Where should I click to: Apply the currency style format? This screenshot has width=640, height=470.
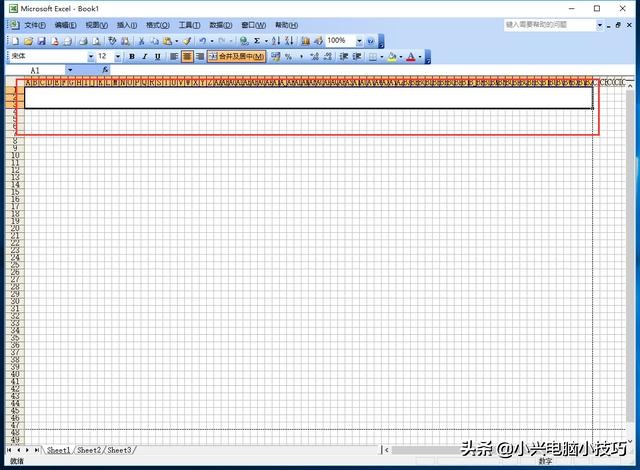click(x=276, y=56)
